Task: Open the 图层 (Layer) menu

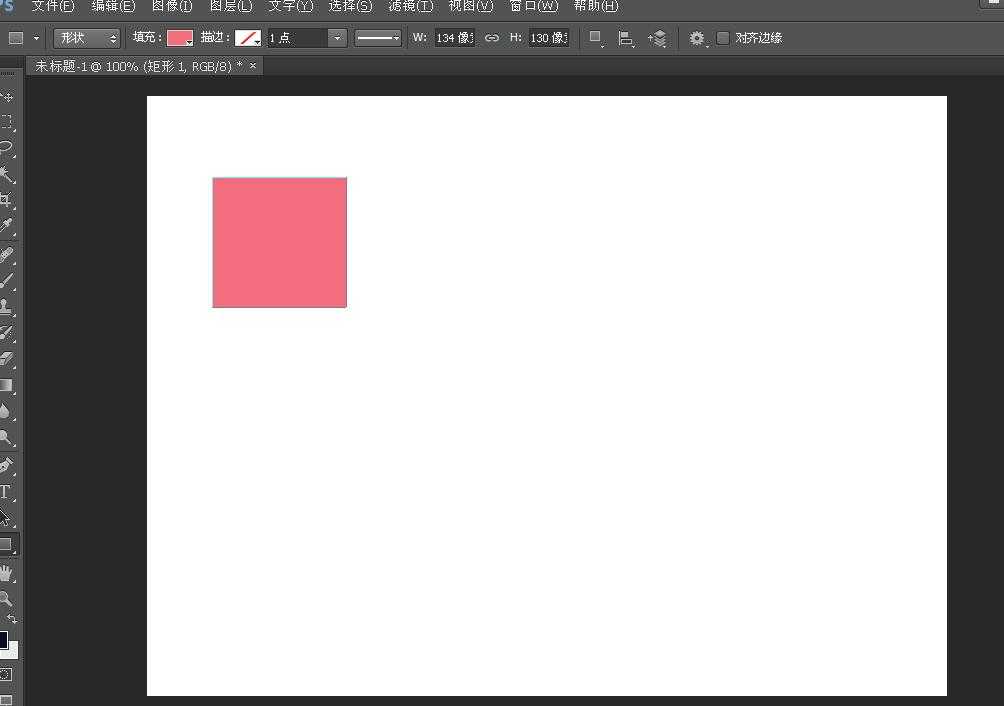Action: (x=230, y=6)
